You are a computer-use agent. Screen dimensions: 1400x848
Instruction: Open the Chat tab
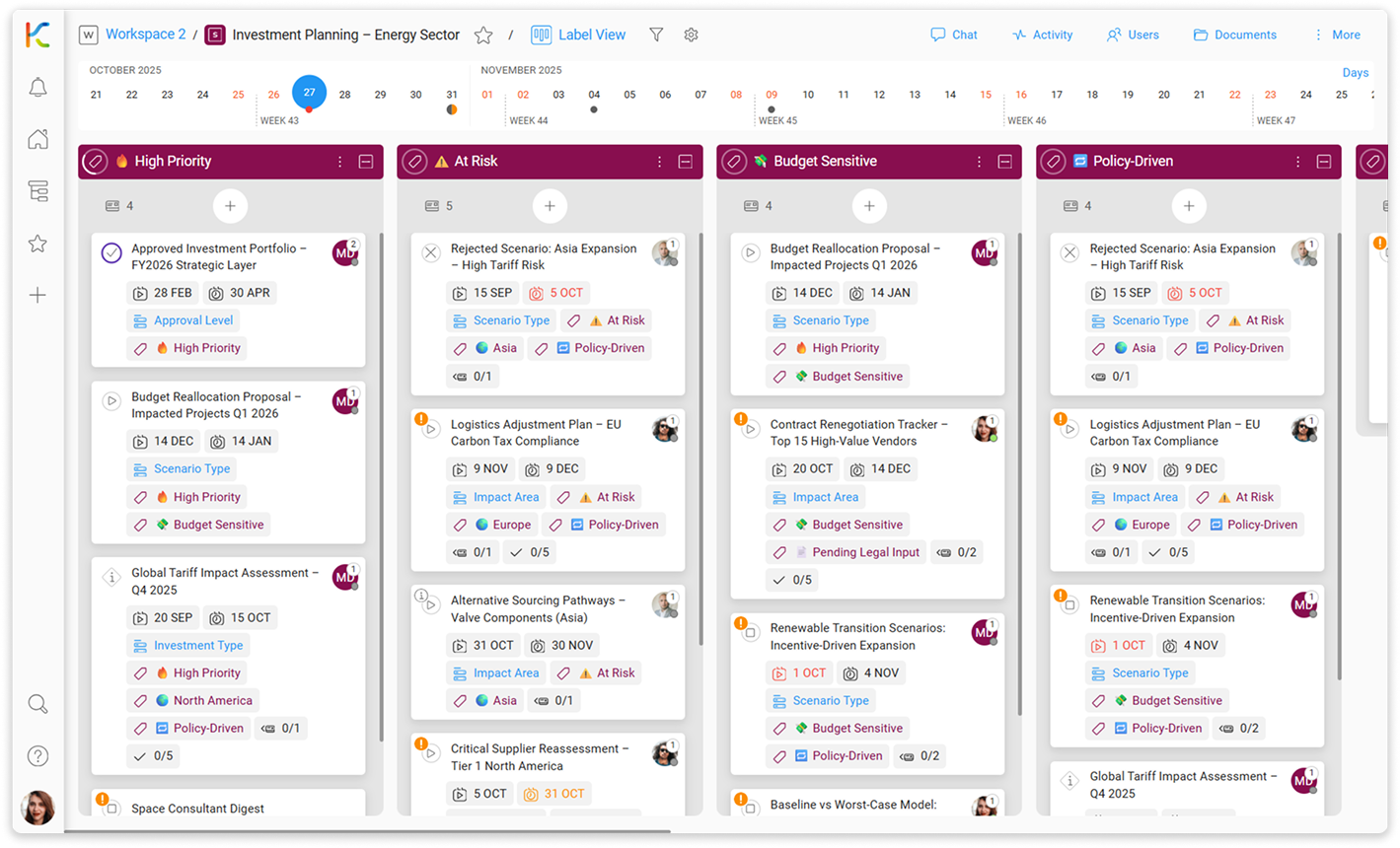(x=953, y=35)
